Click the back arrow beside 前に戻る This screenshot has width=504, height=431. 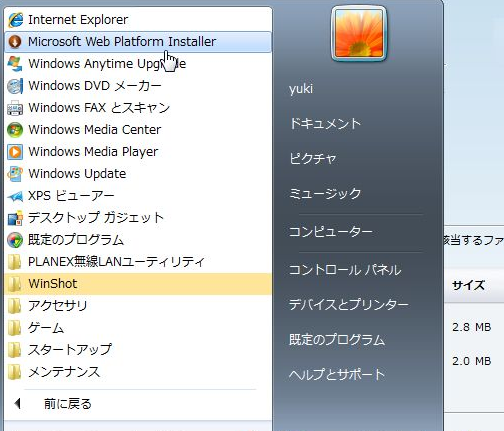18,404
